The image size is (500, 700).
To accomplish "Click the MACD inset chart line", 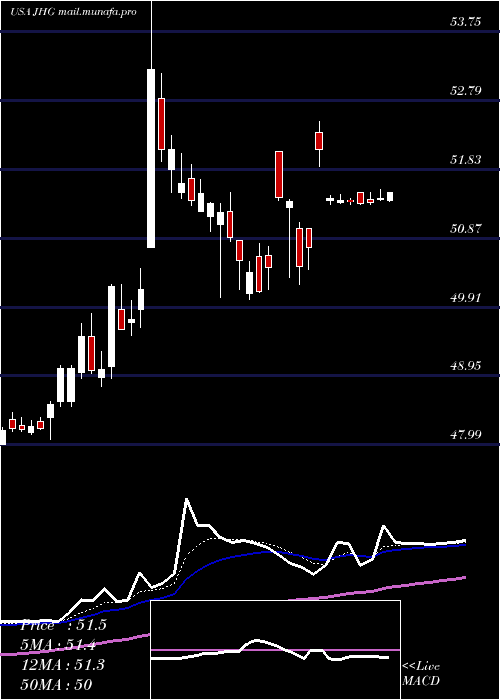I will coord(270,651).
